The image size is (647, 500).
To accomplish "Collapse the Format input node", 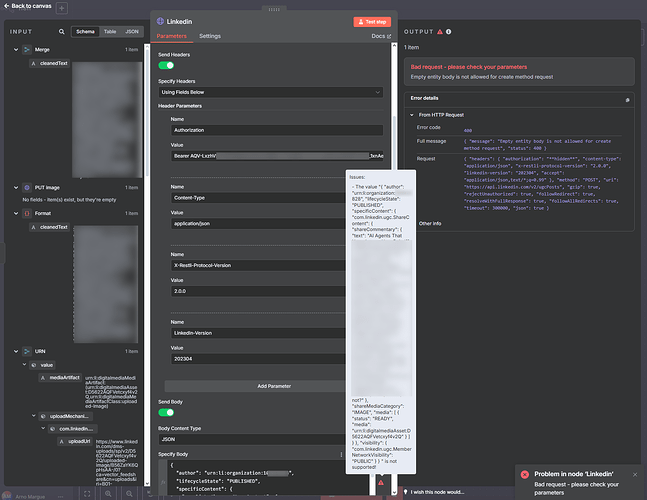I will pos(16,213).
